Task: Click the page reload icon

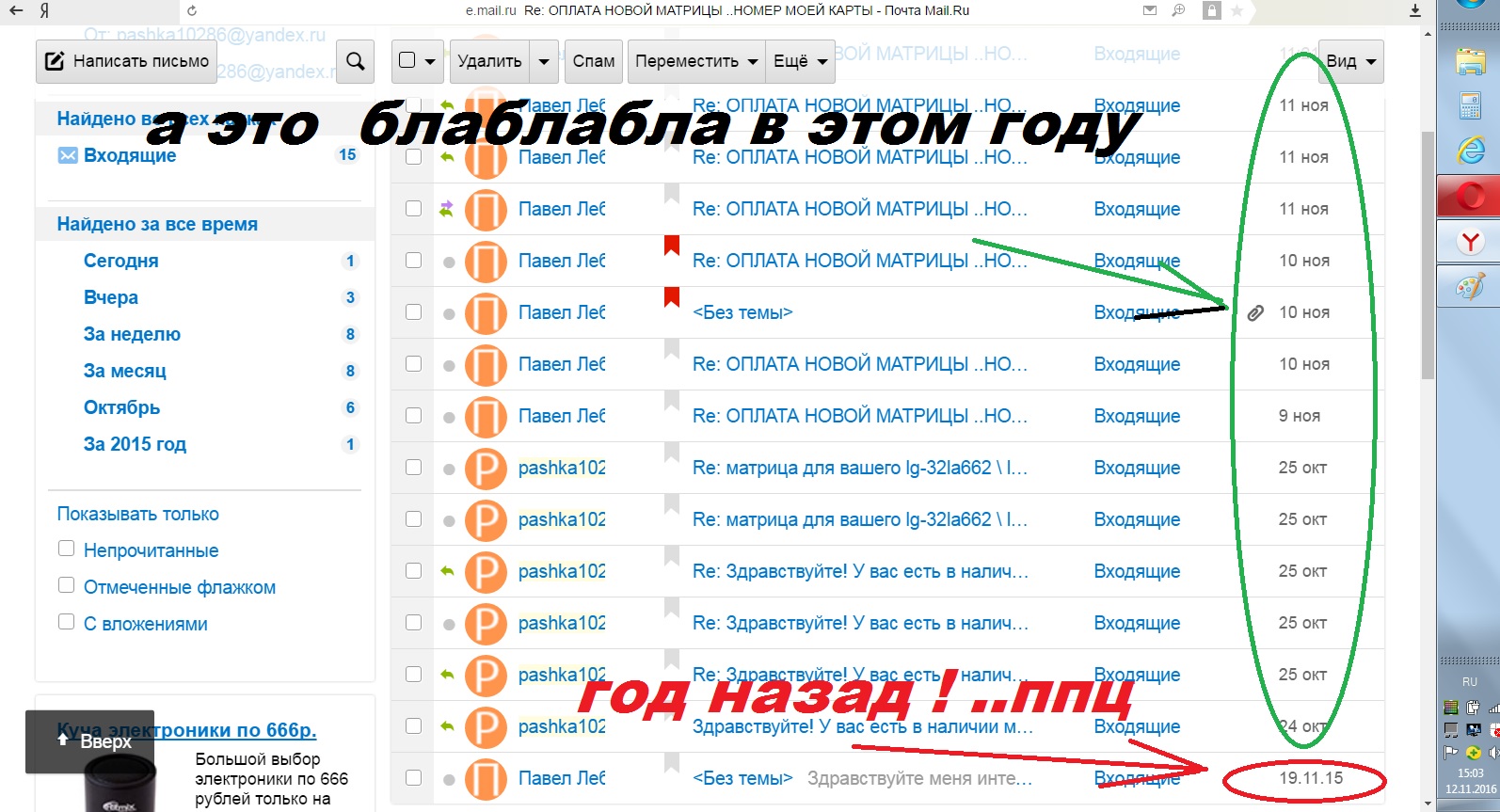Action: (x=192, y=10)
